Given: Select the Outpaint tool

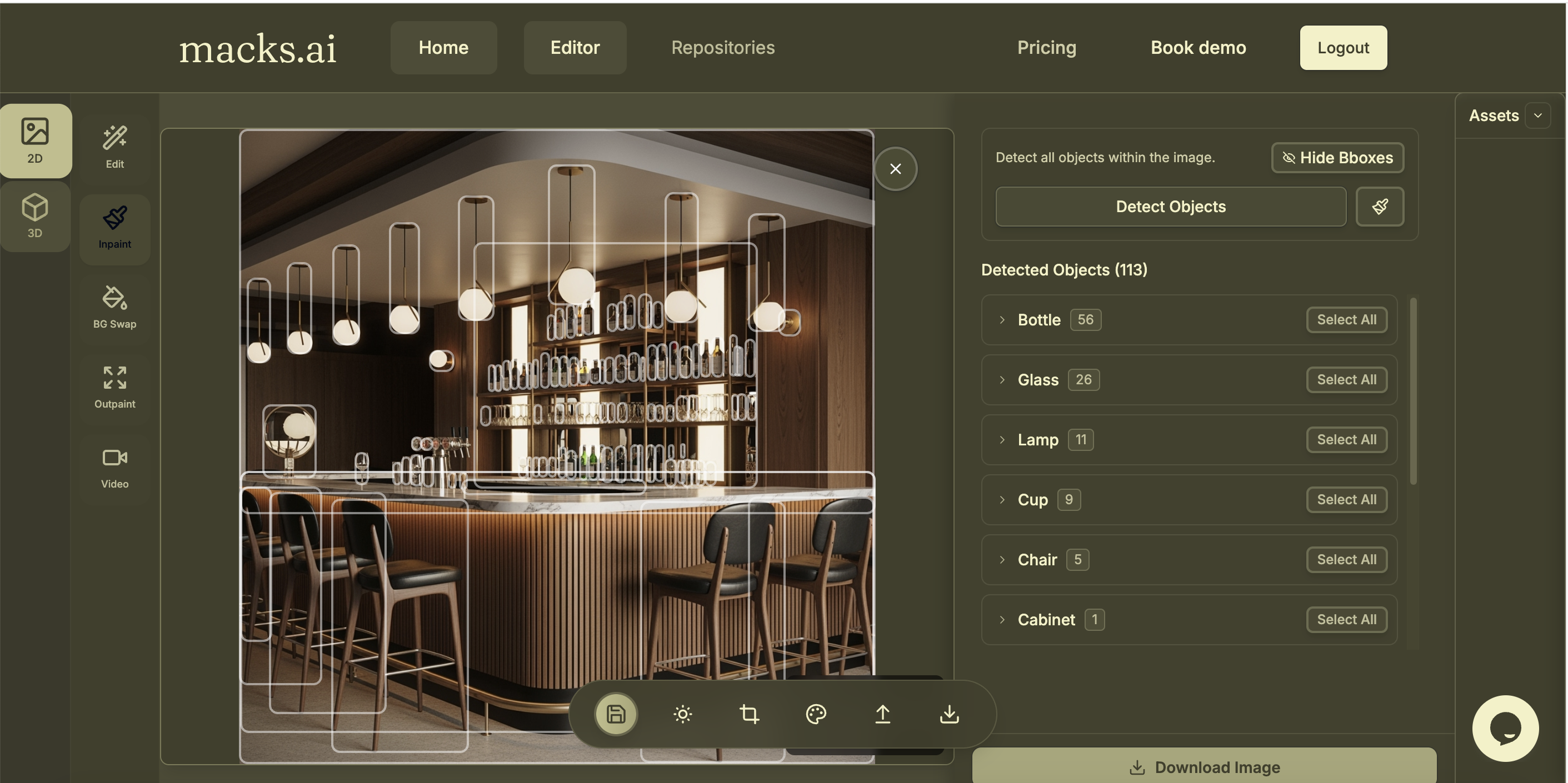Looking at the screenshot, I should (x=114, y=387).
